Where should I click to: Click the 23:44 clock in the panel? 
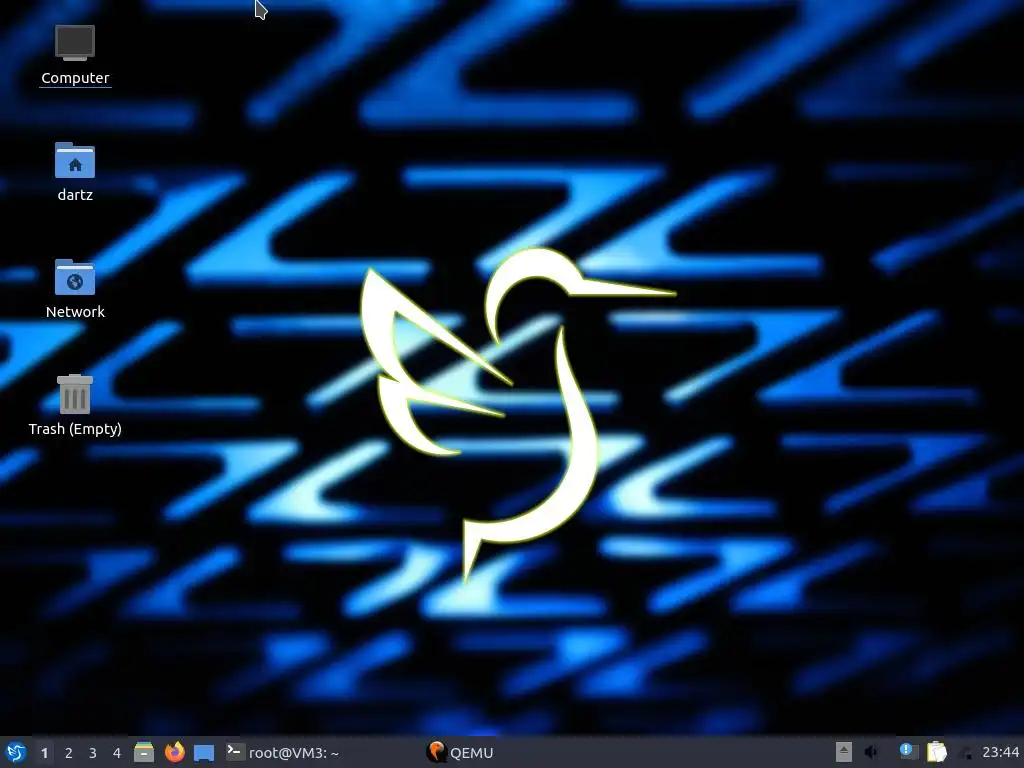1000,752
